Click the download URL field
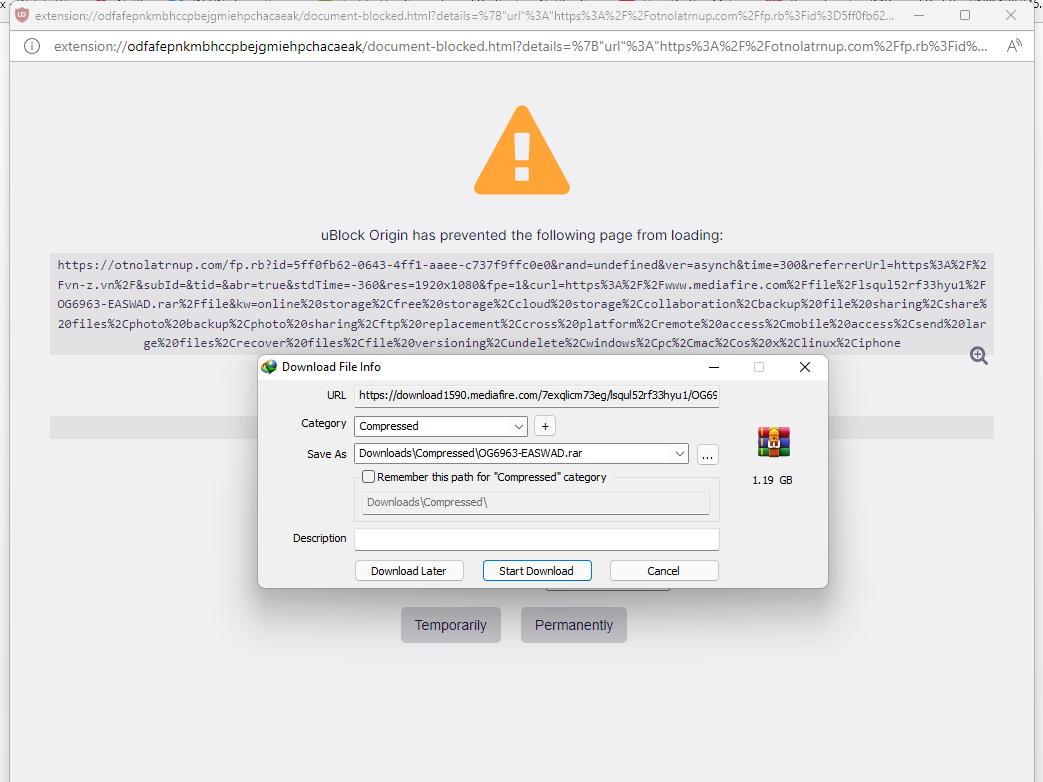 coord(537,396)
